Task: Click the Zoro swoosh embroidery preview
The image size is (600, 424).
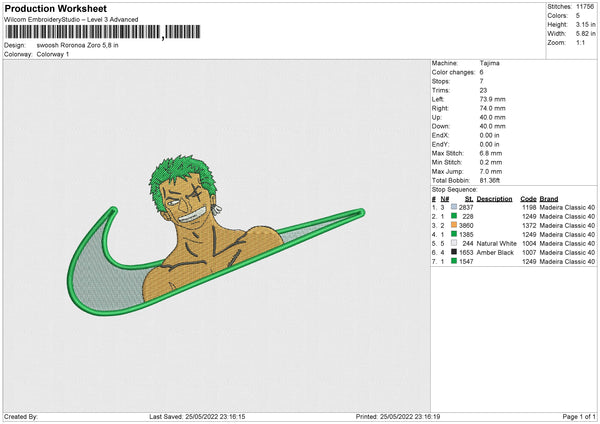Action: (x=216, y=235)
